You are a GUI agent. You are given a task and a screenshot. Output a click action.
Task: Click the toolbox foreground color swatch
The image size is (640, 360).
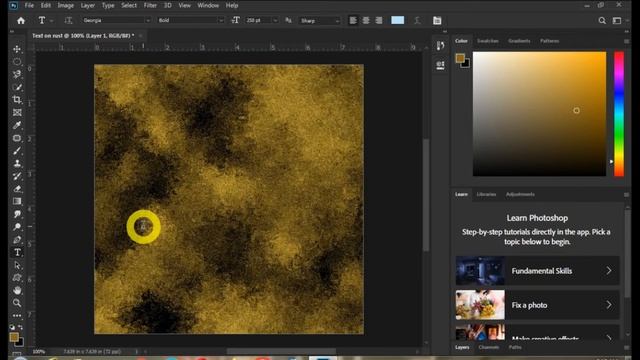(14, 337)
